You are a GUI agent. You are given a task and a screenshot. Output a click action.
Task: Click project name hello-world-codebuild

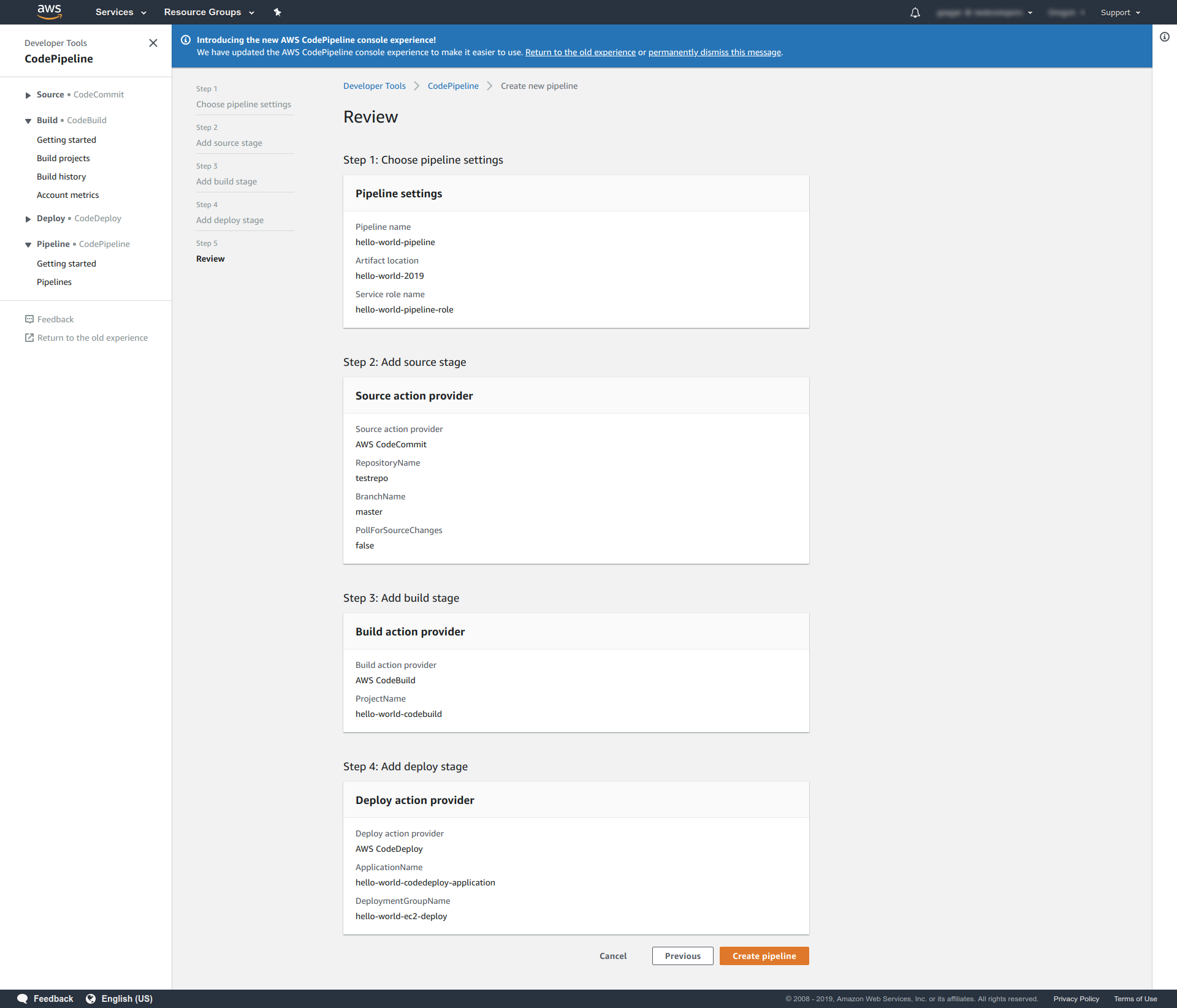(398, 714)
